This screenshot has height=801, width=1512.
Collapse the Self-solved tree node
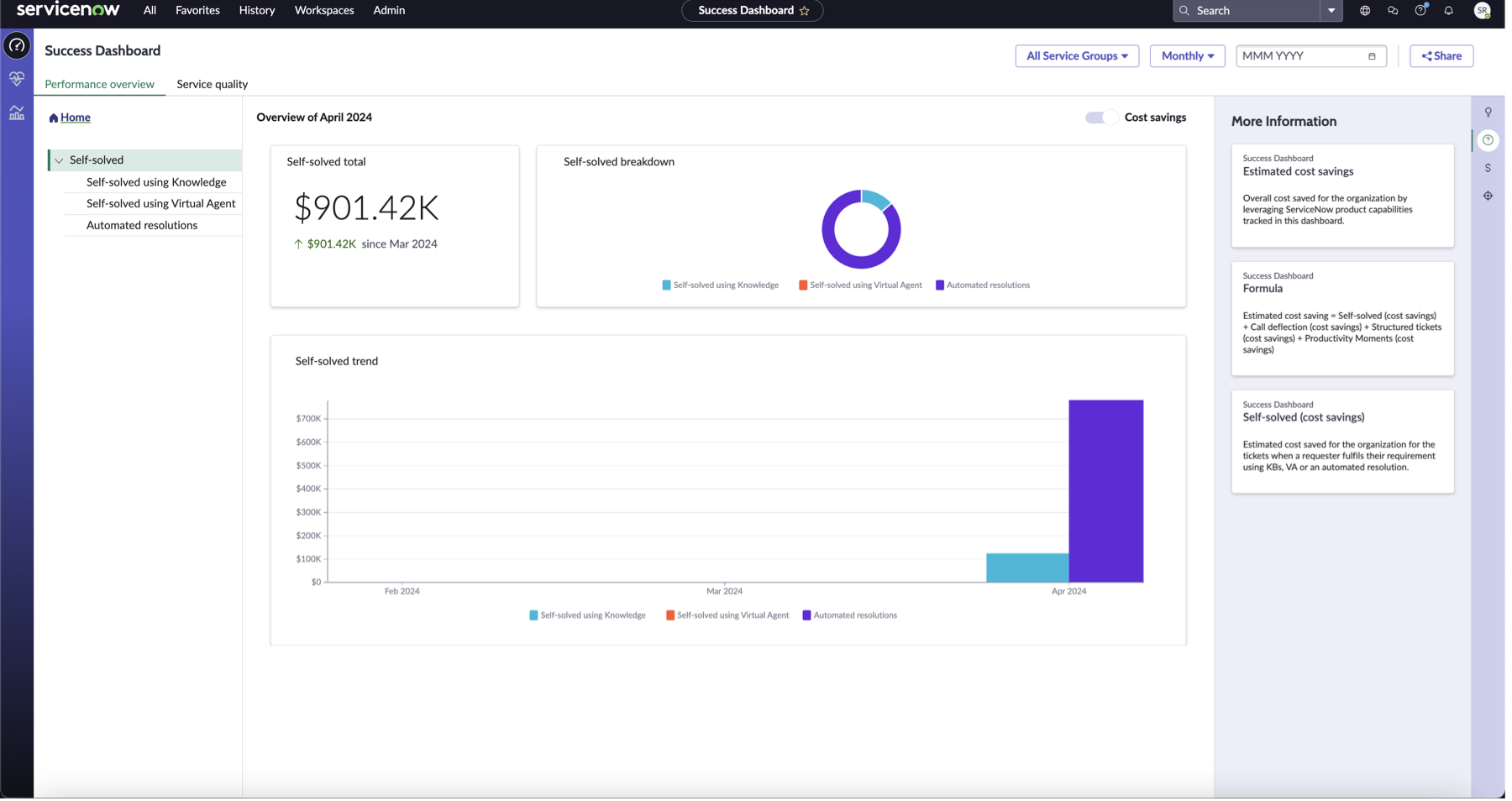(x=59, y=160)
